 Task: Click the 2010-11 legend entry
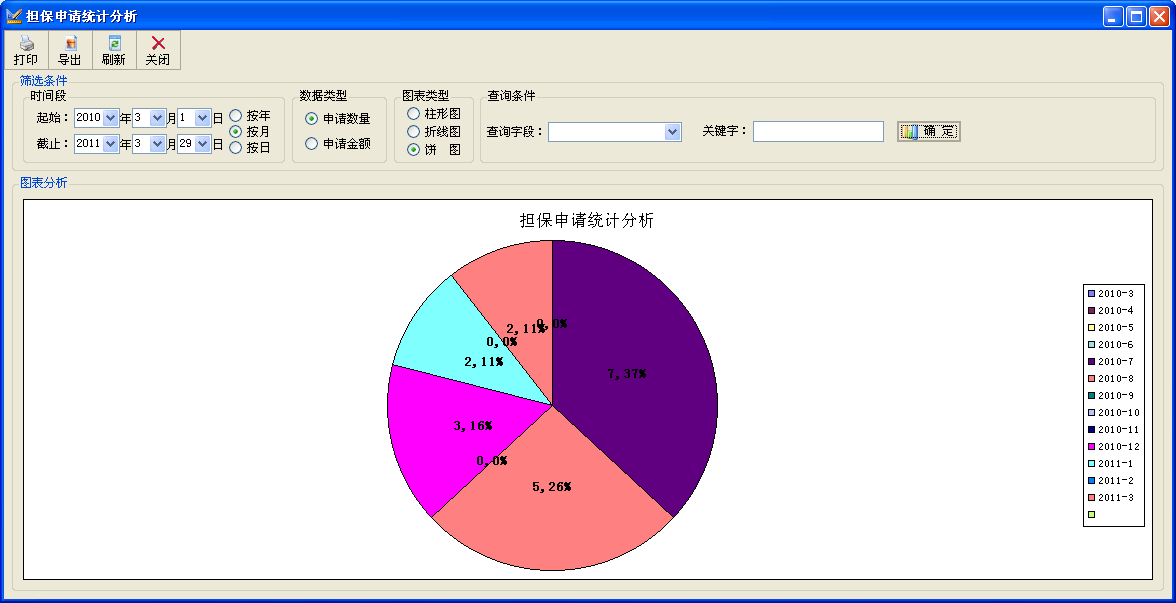(x=1114, y=430)
